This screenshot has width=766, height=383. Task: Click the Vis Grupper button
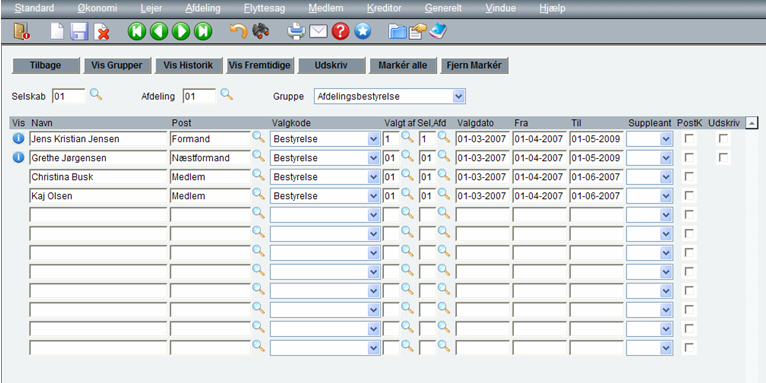click(x=117, y=65)
